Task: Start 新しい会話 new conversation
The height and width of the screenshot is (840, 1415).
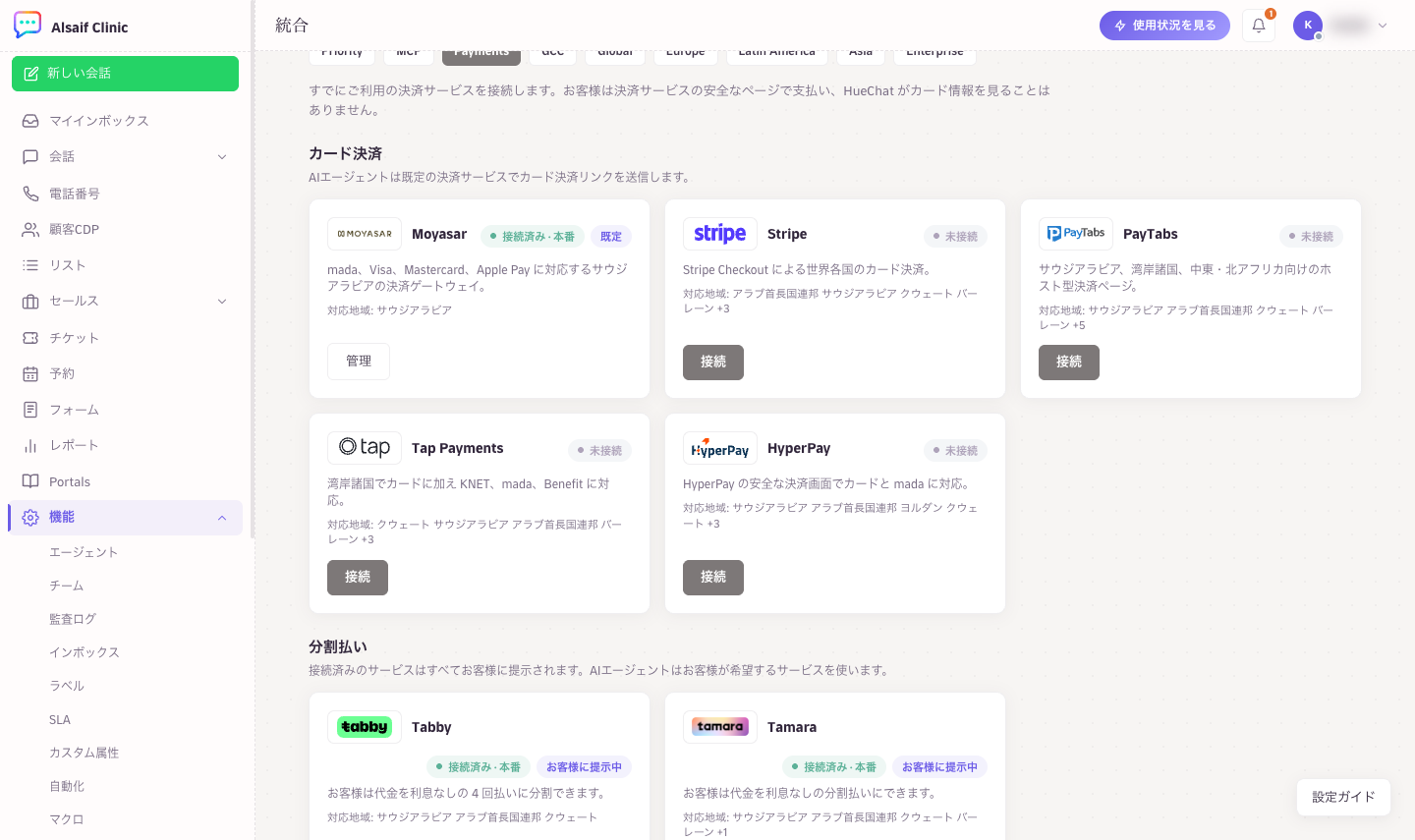Action: point(125,74)
